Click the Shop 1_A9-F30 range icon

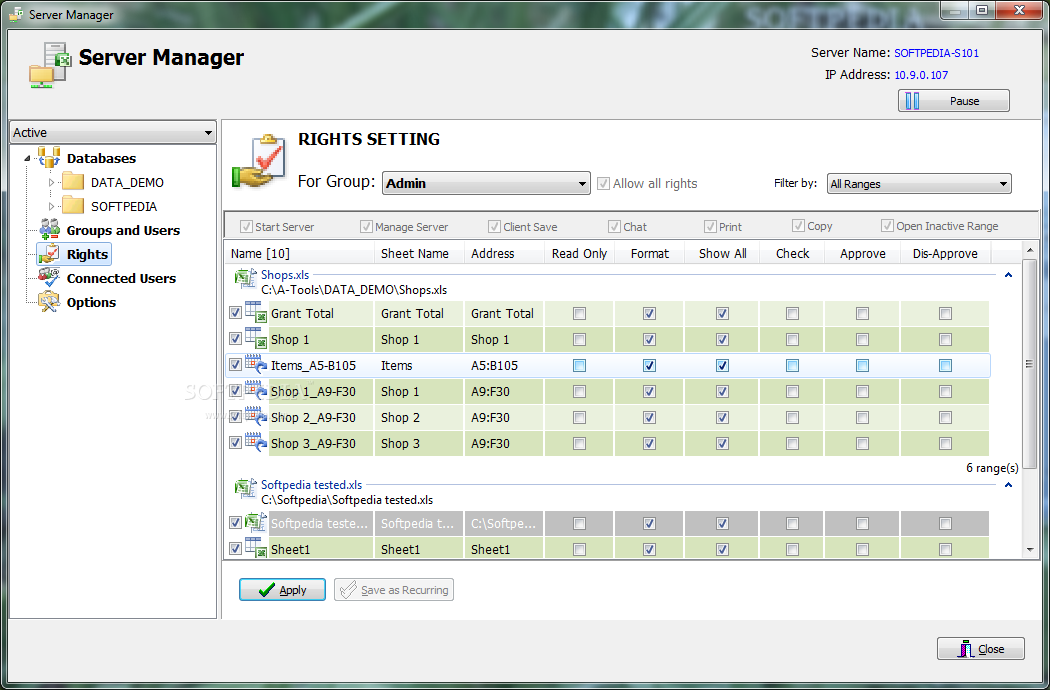[256, 390]
